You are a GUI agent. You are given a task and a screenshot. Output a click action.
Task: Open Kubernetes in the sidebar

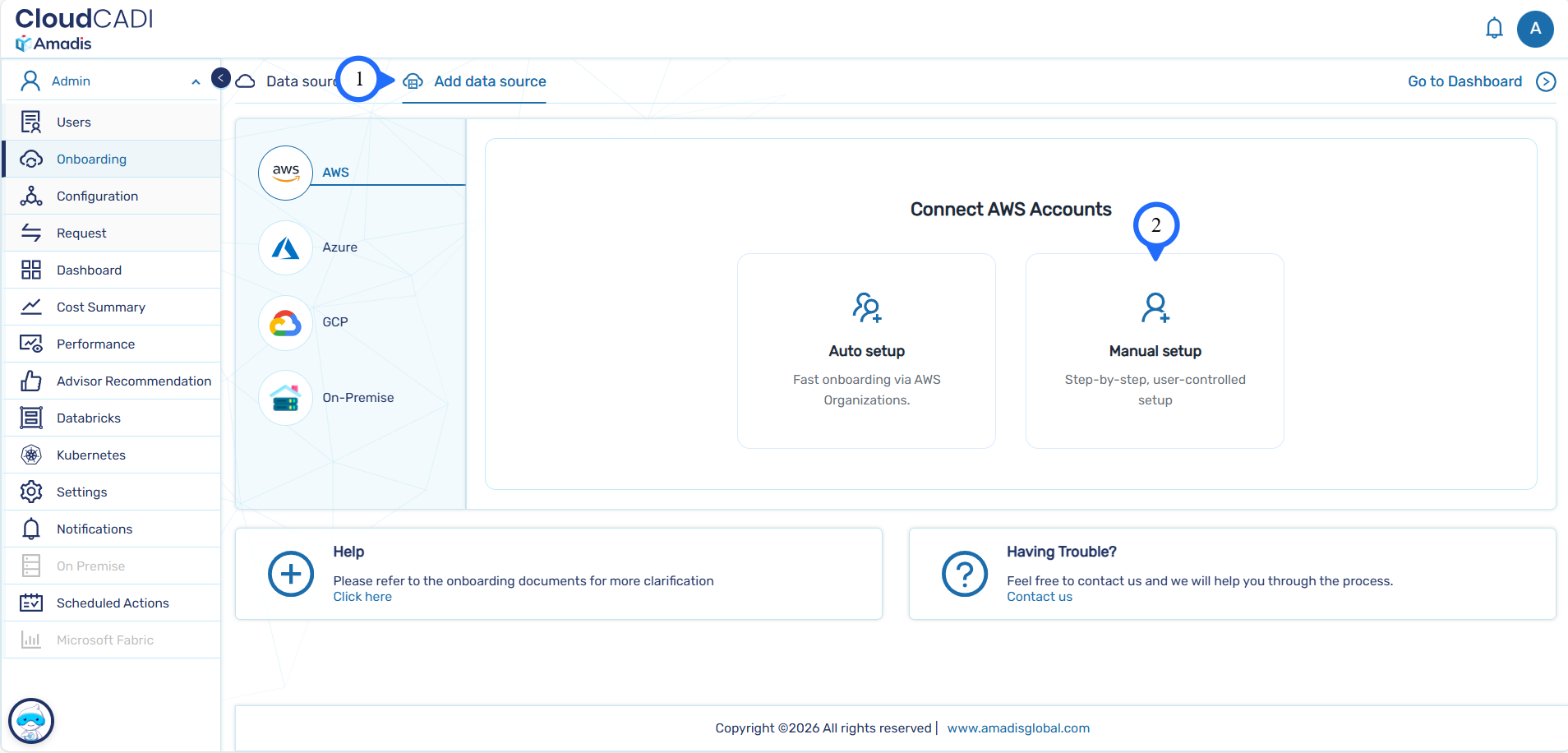click(x=90, y=455)
